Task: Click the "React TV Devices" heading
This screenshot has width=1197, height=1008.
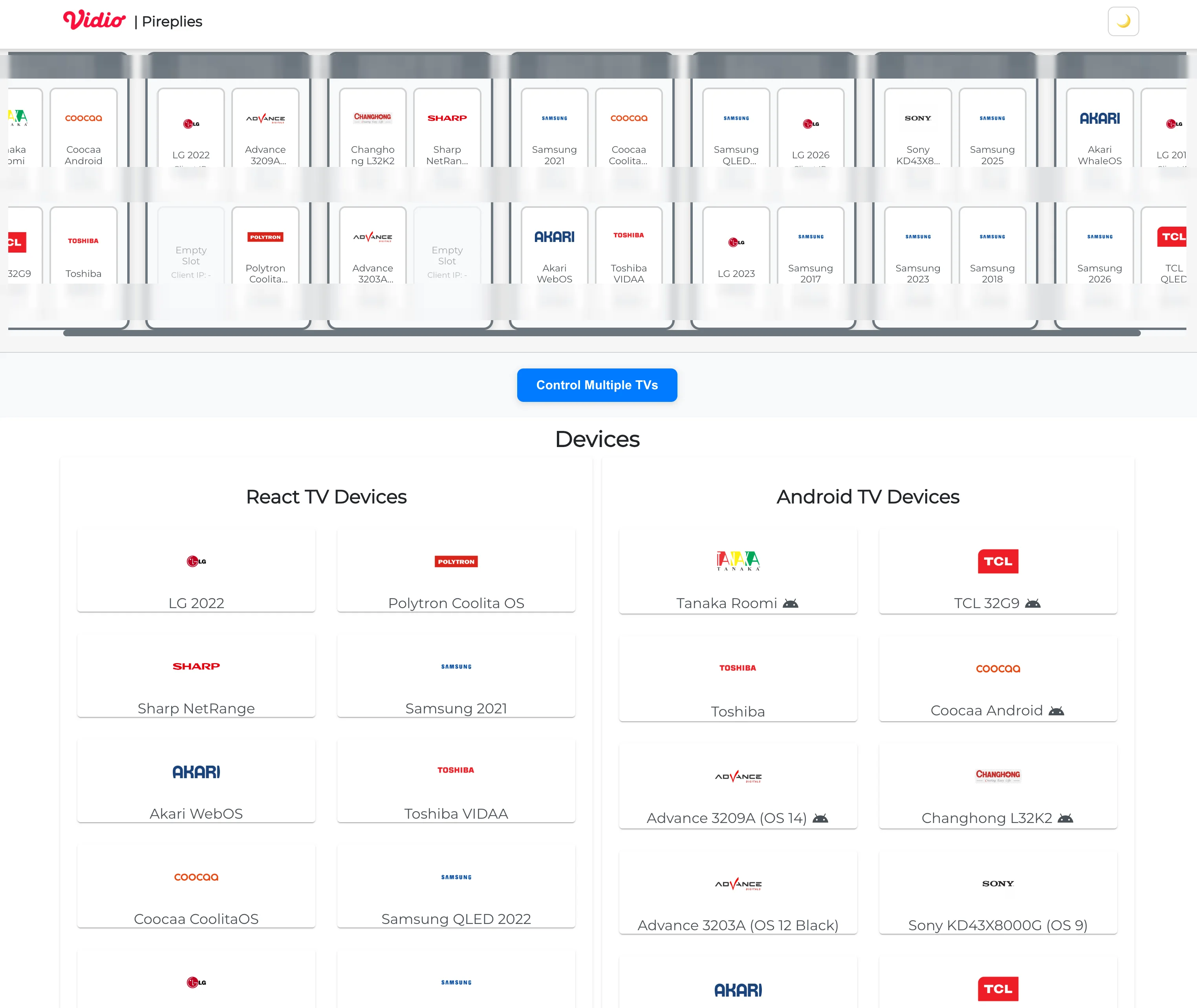Action: (326, 497)
